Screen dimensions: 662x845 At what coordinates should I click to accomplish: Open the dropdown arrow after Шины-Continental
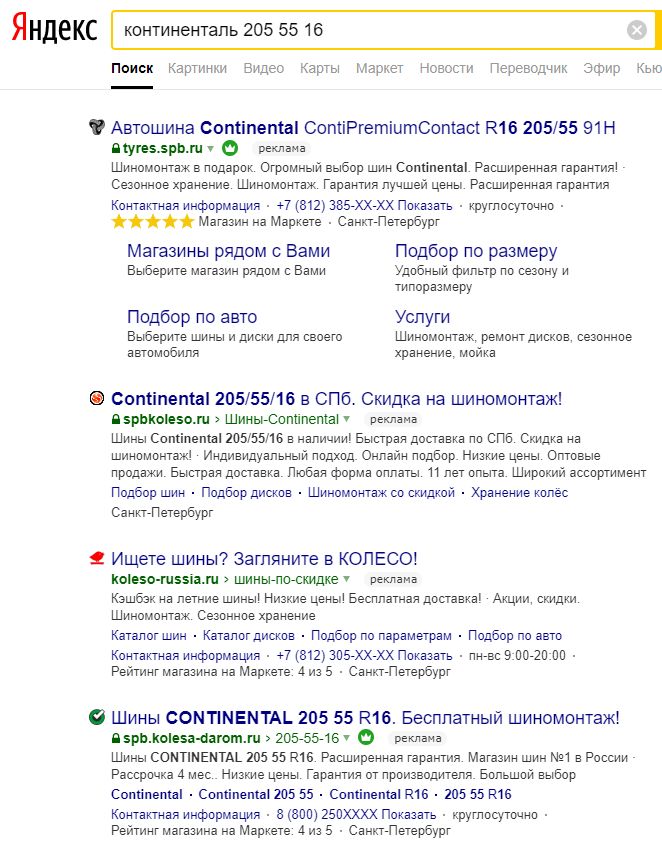tap(347, 420)
